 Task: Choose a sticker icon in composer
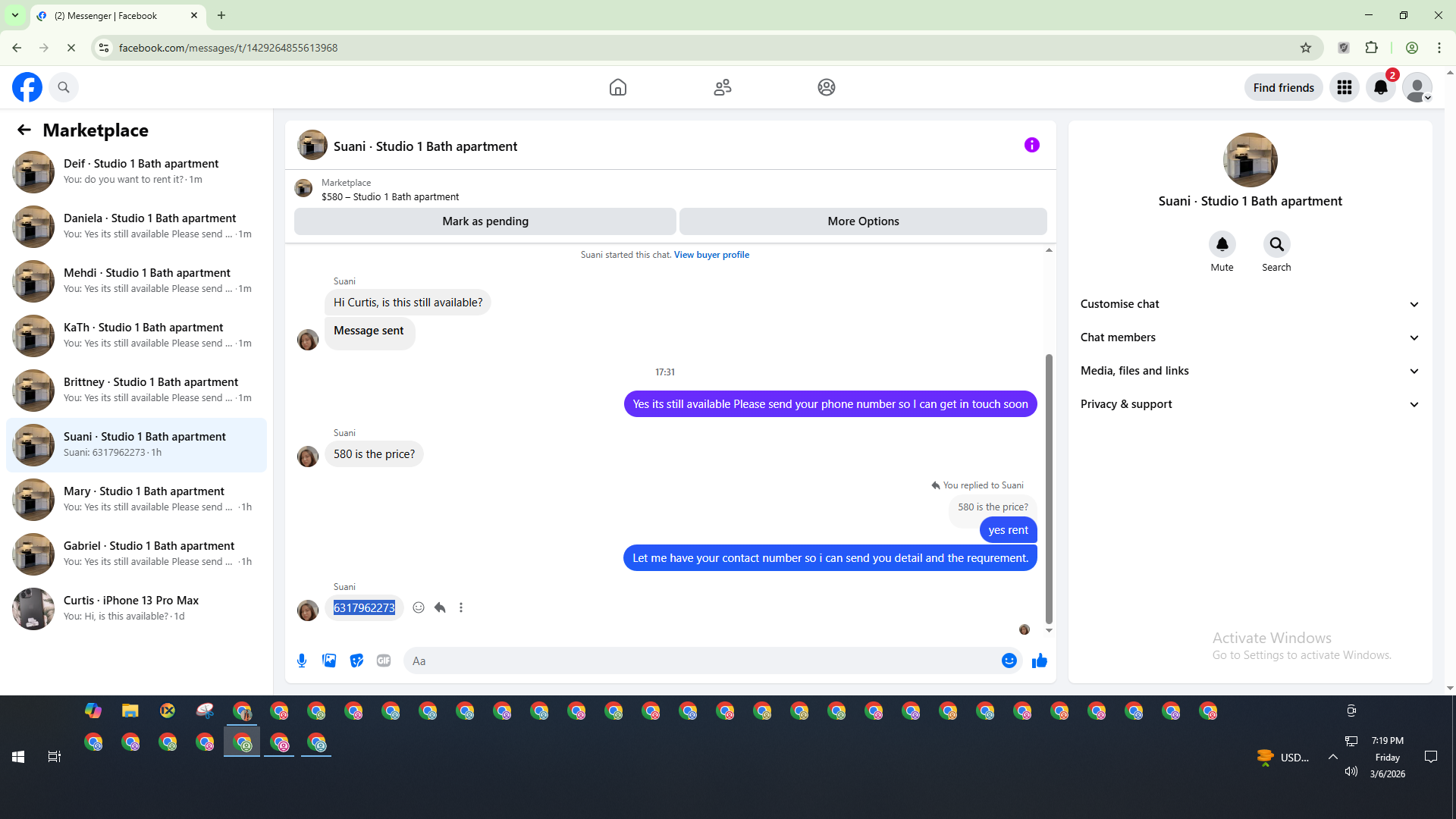click(356, 661)
